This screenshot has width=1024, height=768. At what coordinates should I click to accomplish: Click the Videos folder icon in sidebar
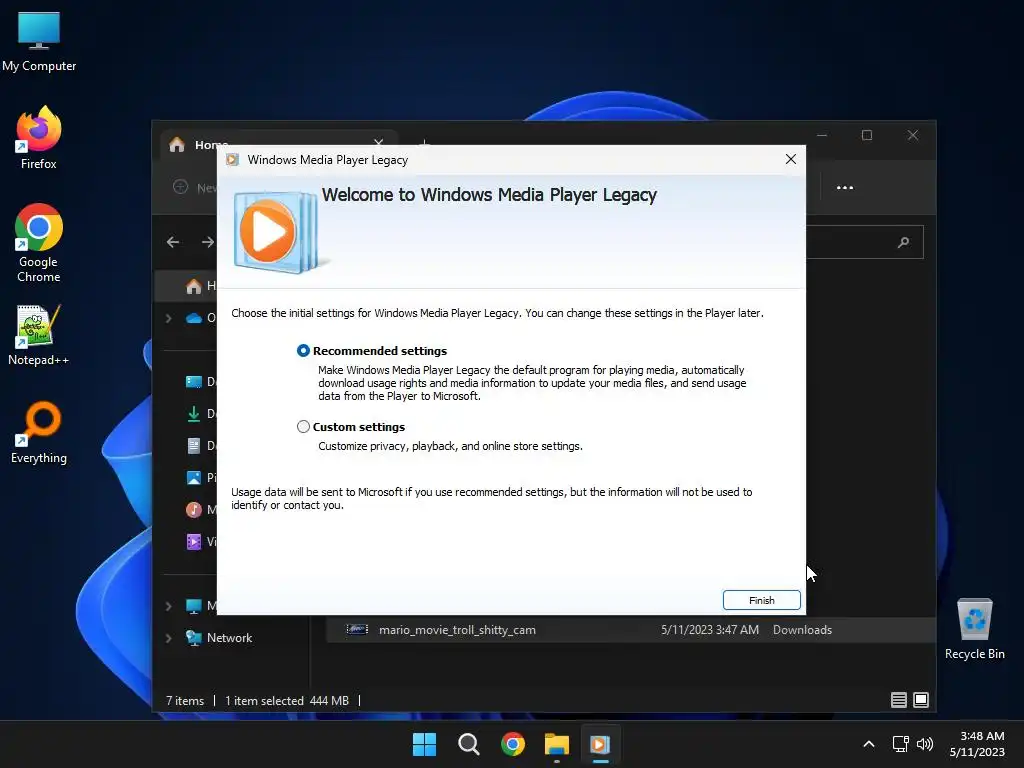pos(193,541)
